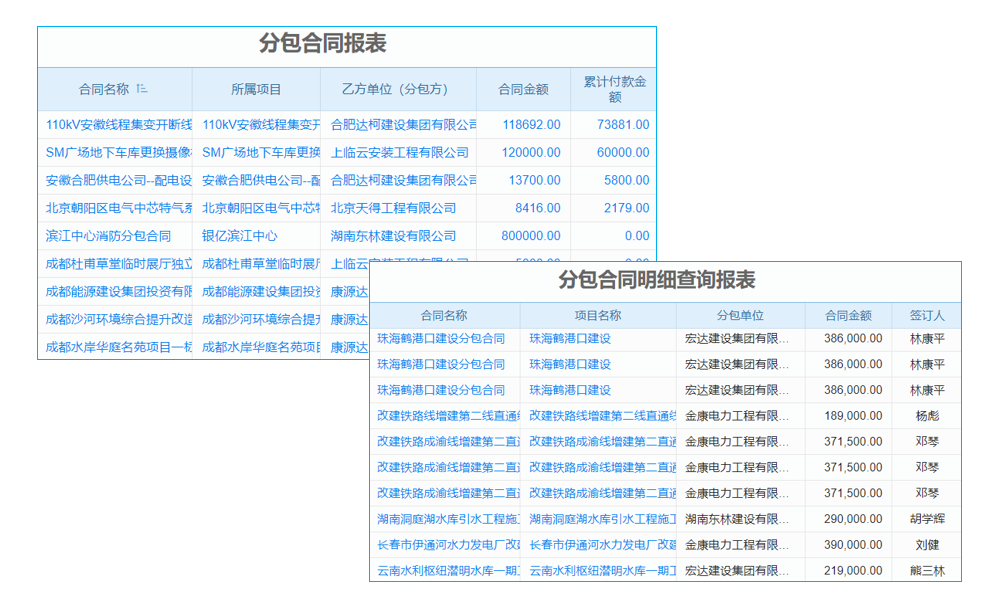The image size is (1000, 600).
Task: Open 珠海鹤港口建设分包合同 in detail report
Action: tap(442, 338)
